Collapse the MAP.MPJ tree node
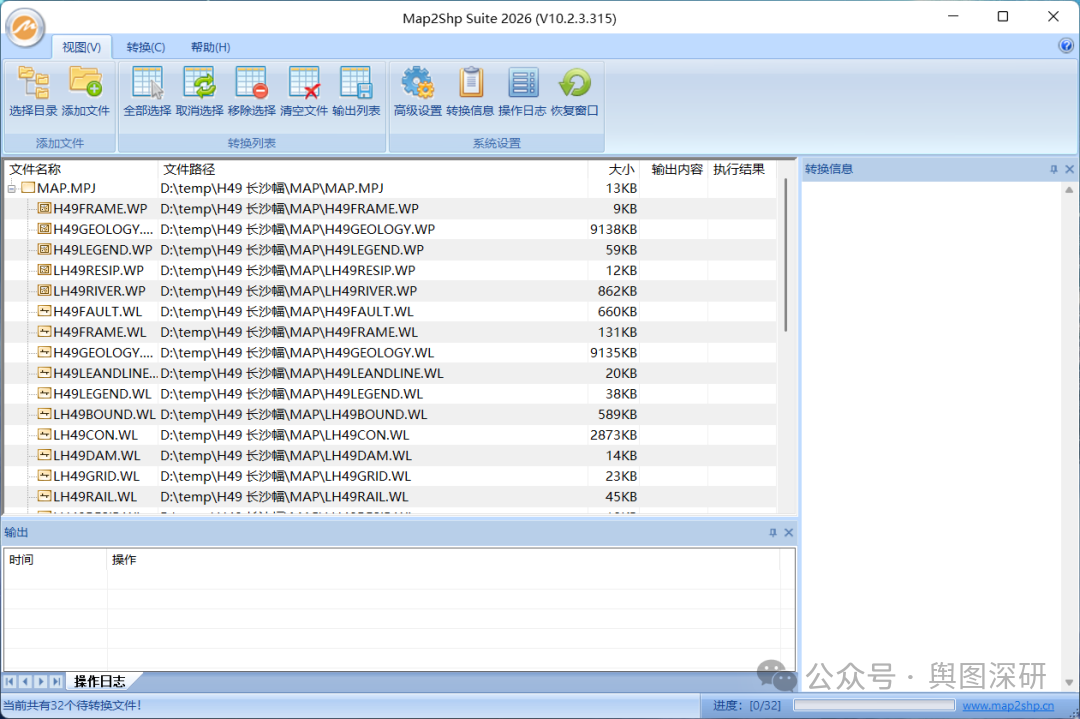This screenshot has width=1080, height=719. [x=12, y=188]
